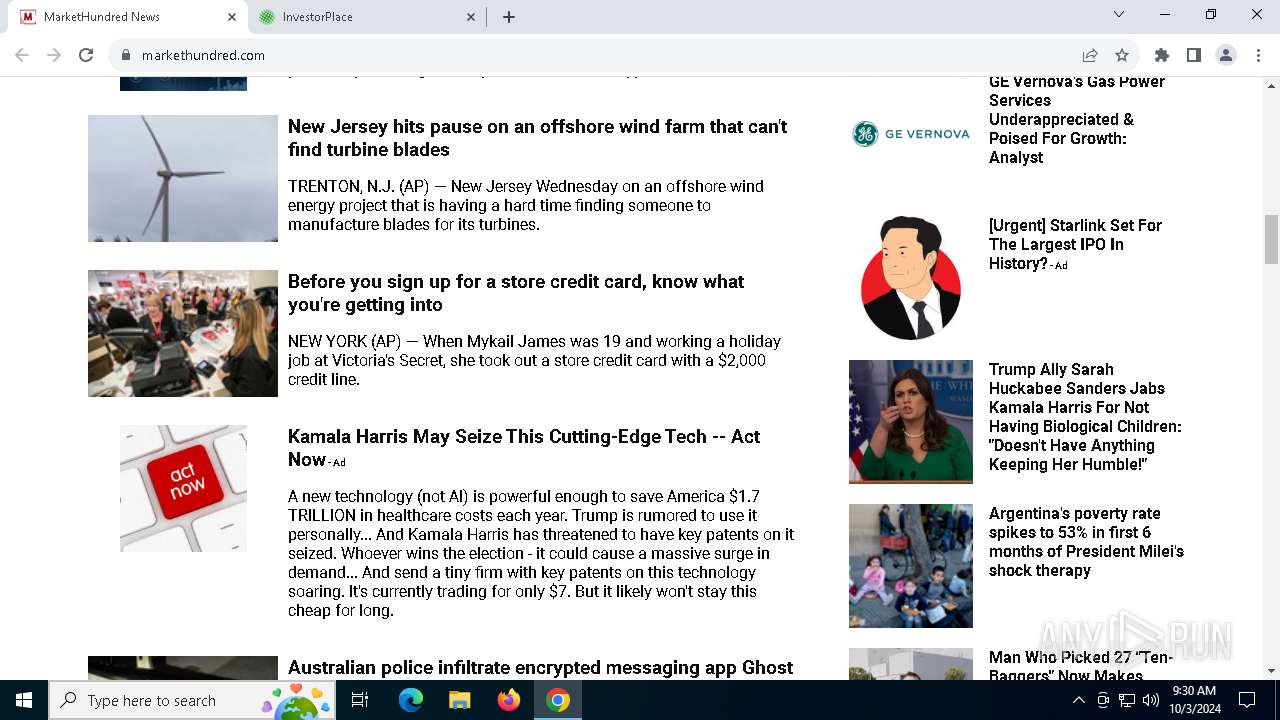Expand the tab search chevron
The height and width of the screenshot is (720, 1280).
click(x=1119, y=14)
